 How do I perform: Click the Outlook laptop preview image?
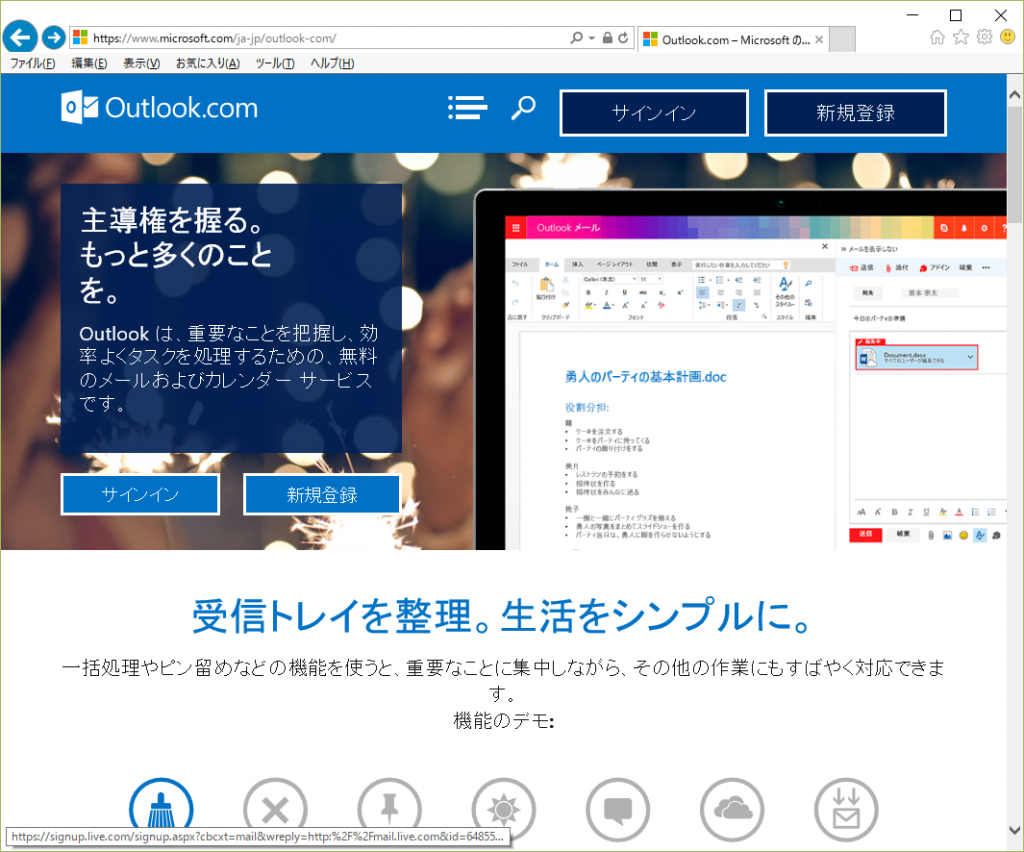(740, 369)
